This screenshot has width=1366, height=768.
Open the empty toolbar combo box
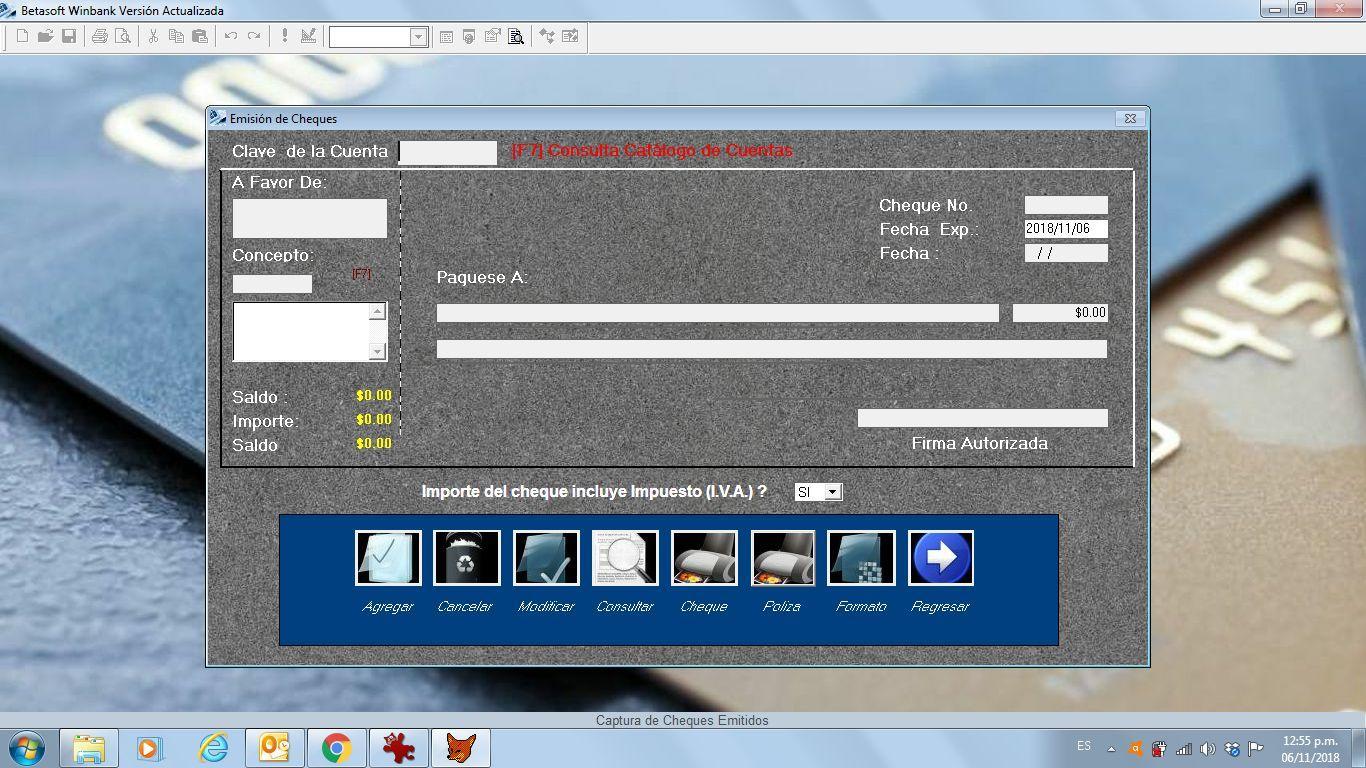(418, 37)
